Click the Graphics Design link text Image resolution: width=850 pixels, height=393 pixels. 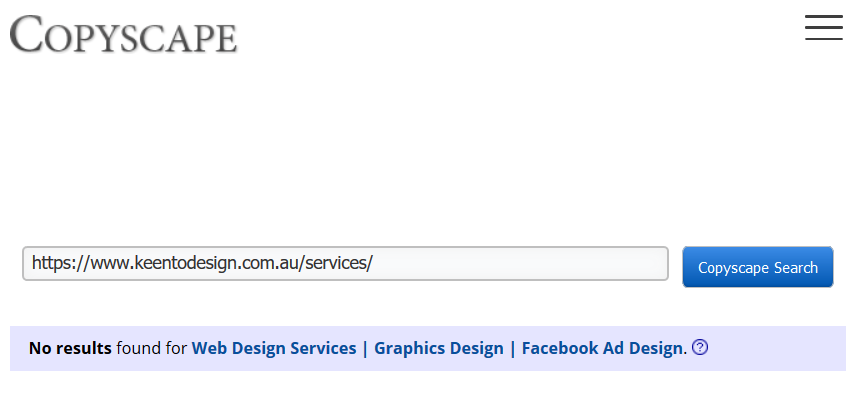439,348
